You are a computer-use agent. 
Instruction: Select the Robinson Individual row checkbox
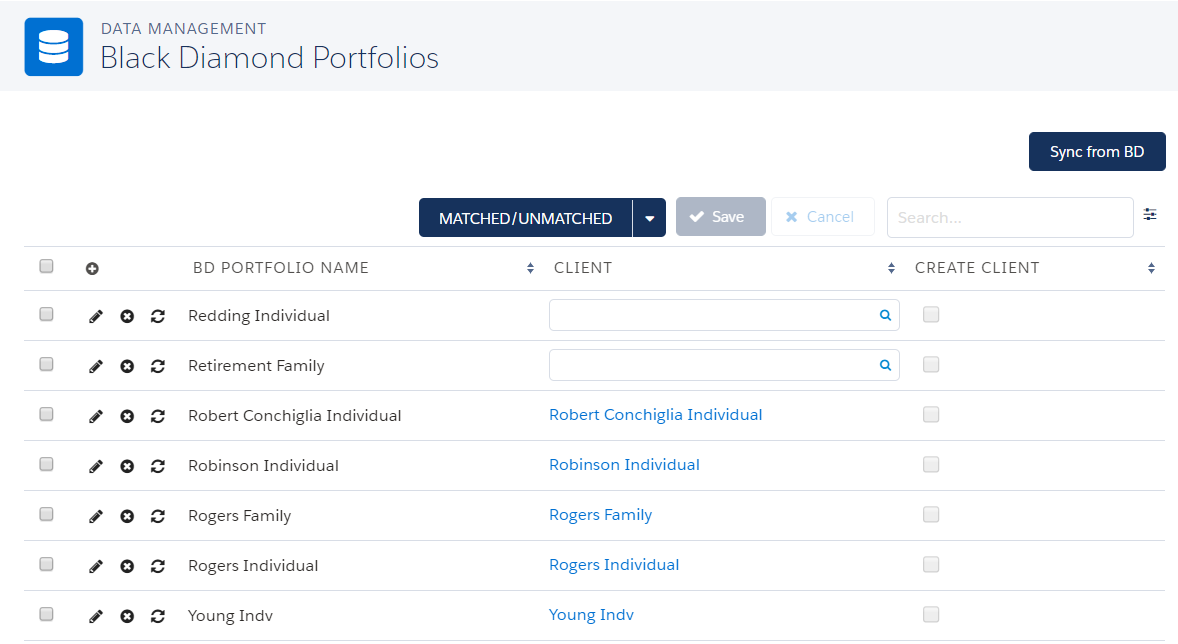pos(47,464)
